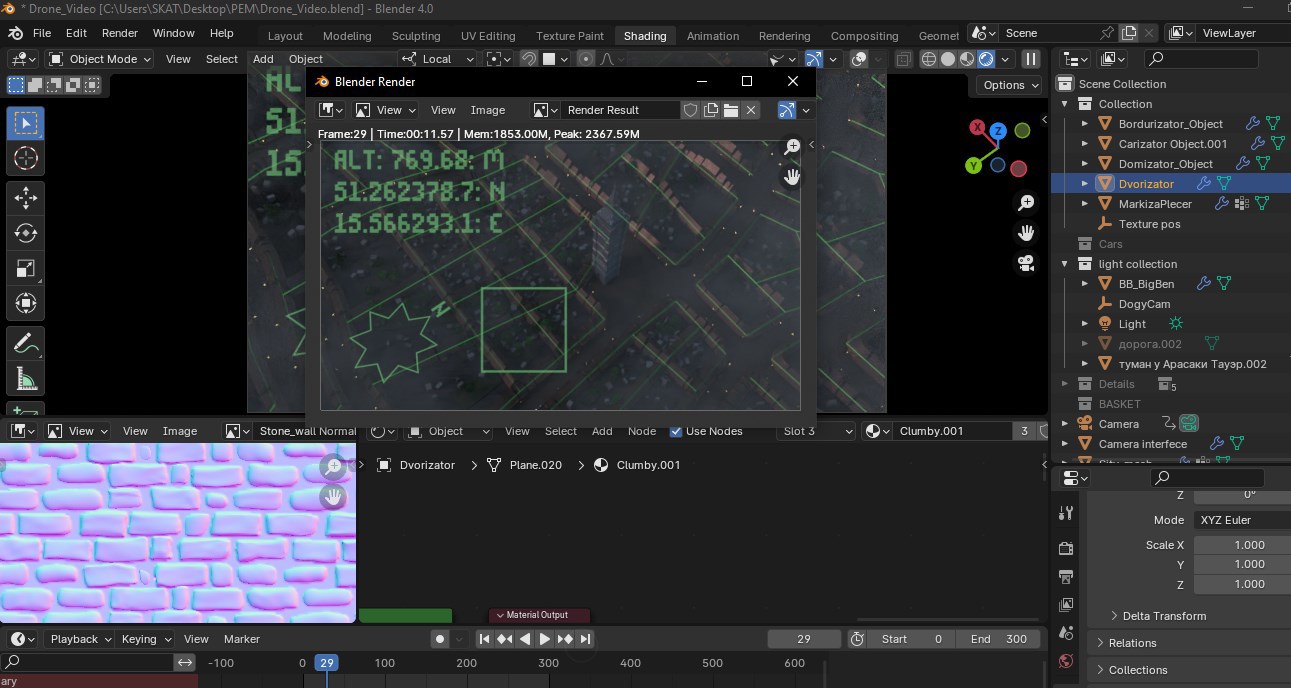
Task: Enable material preview shading
Action: pyautogui.click(x=967, y=59)
